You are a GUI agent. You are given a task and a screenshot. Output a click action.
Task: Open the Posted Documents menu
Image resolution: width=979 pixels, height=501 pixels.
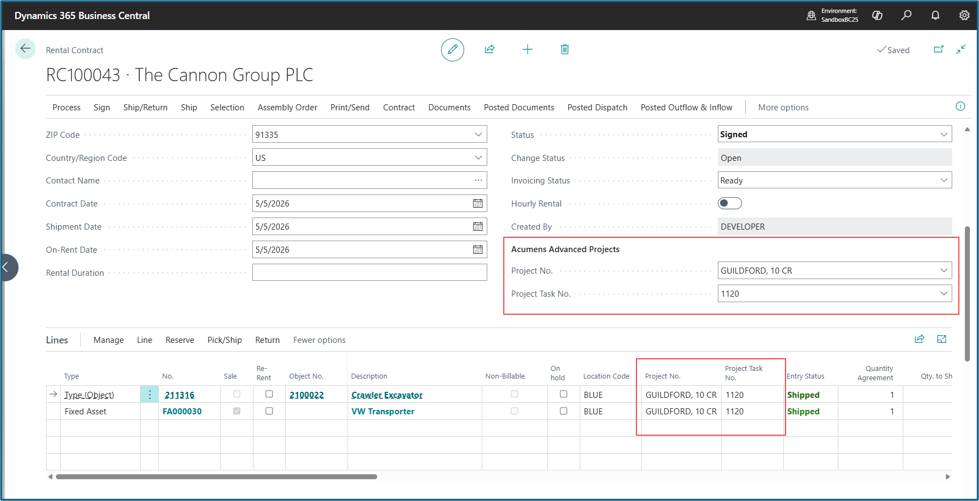(519, 107)
